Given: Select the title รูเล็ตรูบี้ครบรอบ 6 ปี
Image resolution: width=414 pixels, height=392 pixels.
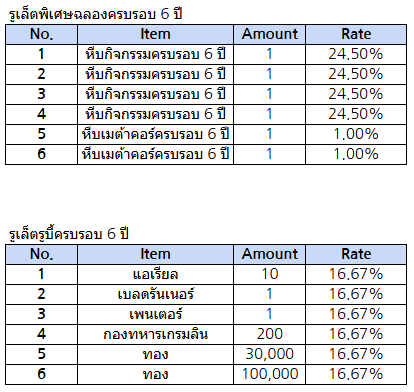Looking at the screenshot, I should tap(69, 234).
